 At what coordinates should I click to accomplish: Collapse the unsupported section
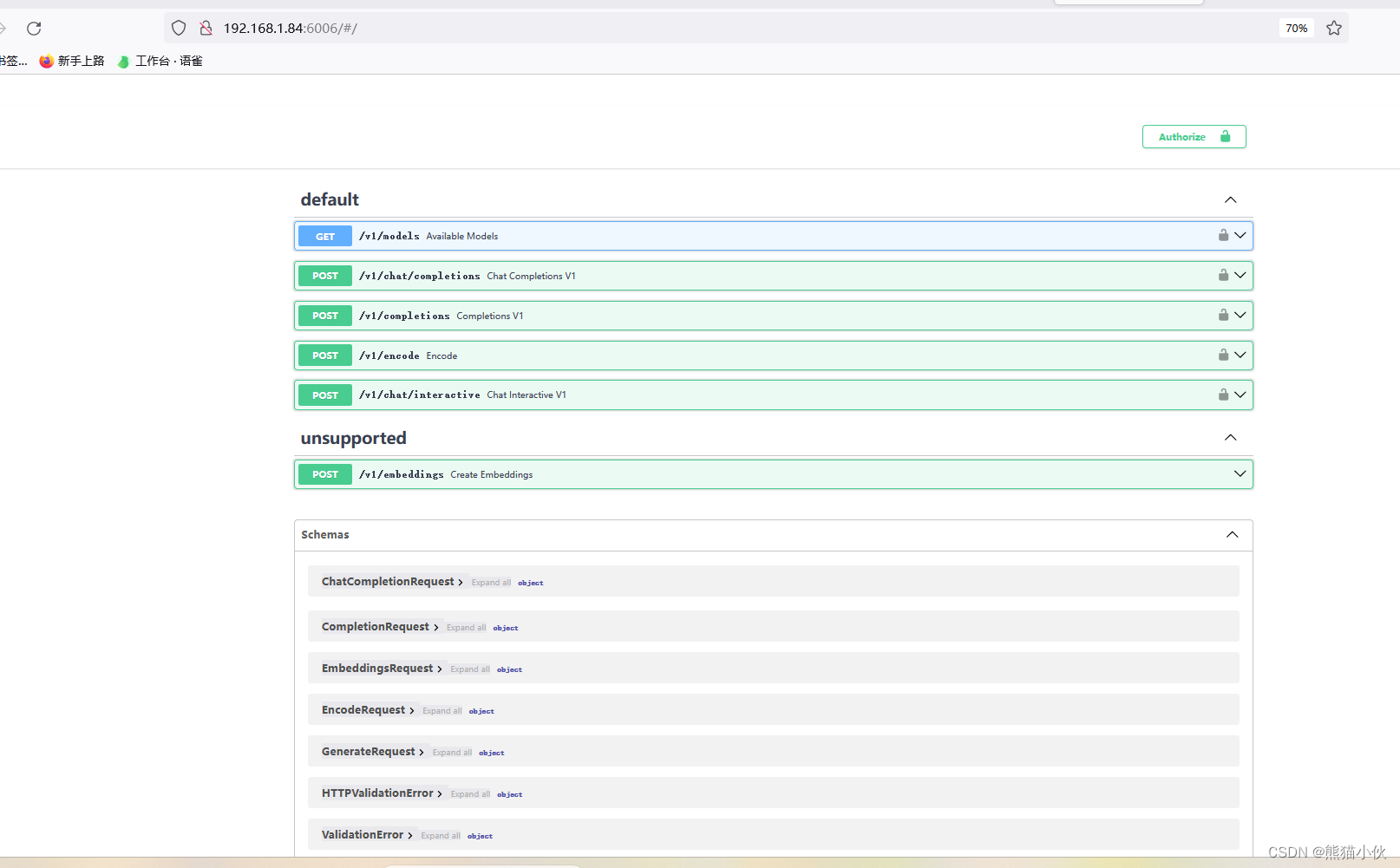1230,438
